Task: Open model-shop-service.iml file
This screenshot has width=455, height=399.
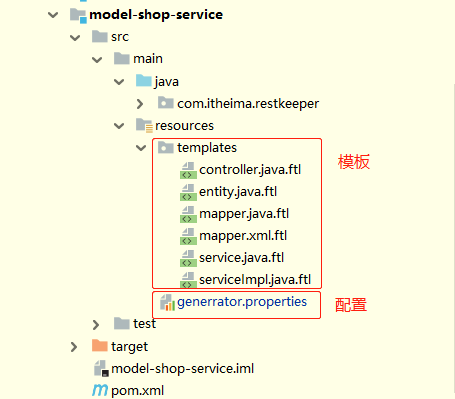Action: [183, 369]
